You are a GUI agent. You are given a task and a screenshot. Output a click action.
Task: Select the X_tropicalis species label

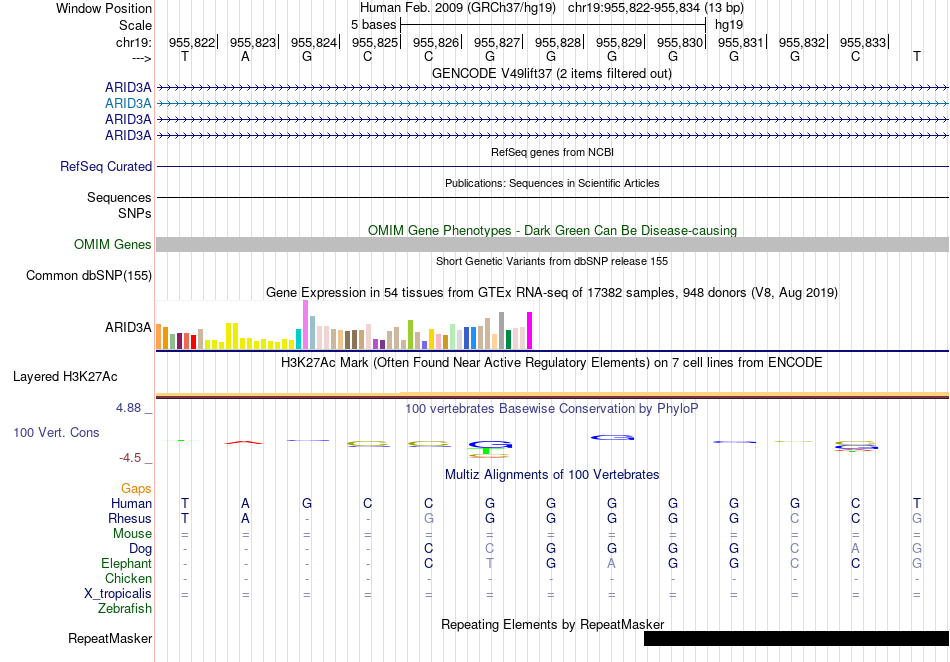pos(118,594)
